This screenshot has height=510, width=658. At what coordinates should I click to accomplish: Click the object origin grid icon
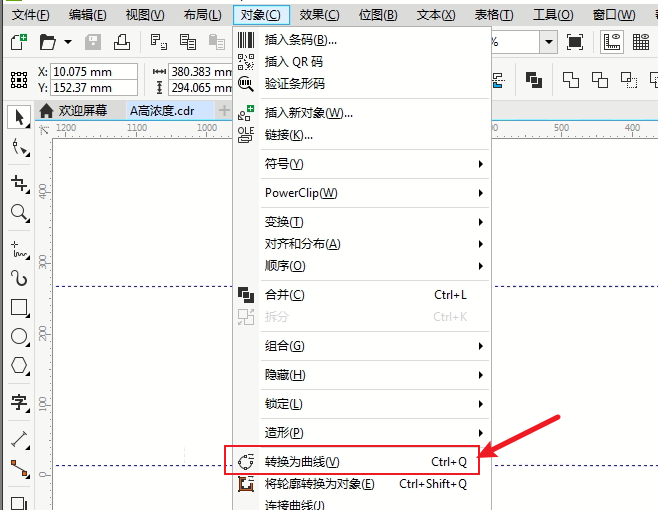pos(19,80)
